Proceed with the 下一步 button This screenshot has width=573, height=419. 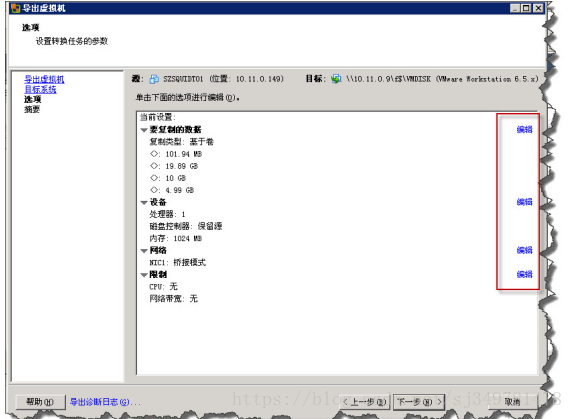[x=419, y=402]
